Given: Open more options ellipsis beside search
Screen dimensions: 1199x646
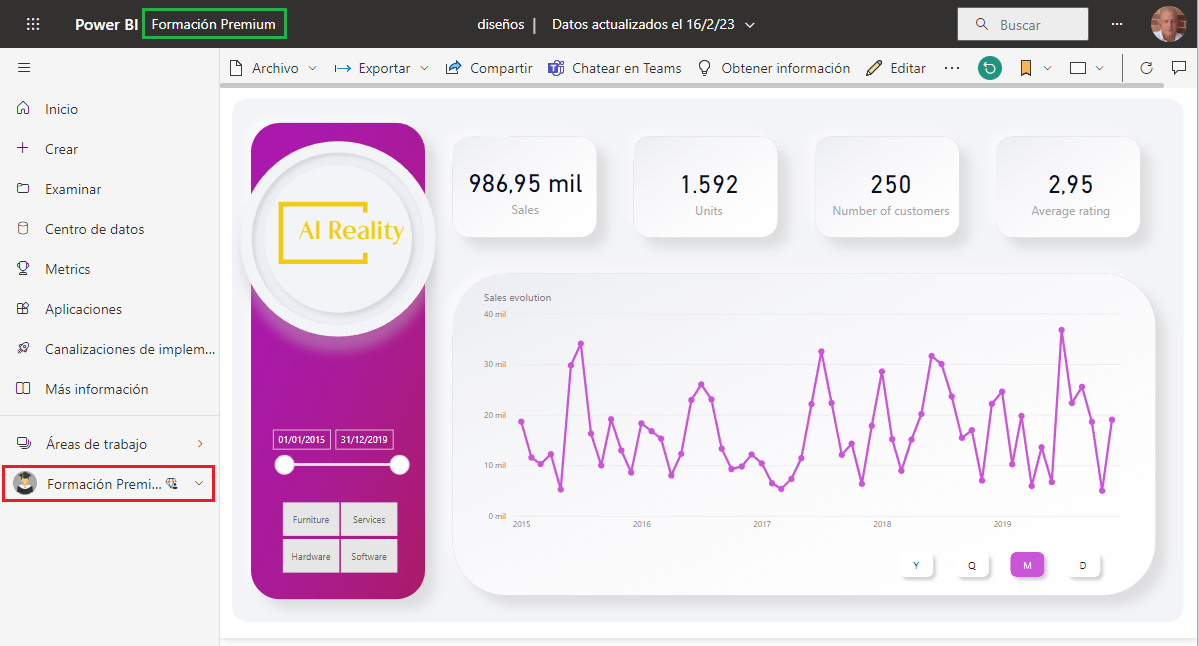Looking at the screenshot, I should [x=1117, y=24].
